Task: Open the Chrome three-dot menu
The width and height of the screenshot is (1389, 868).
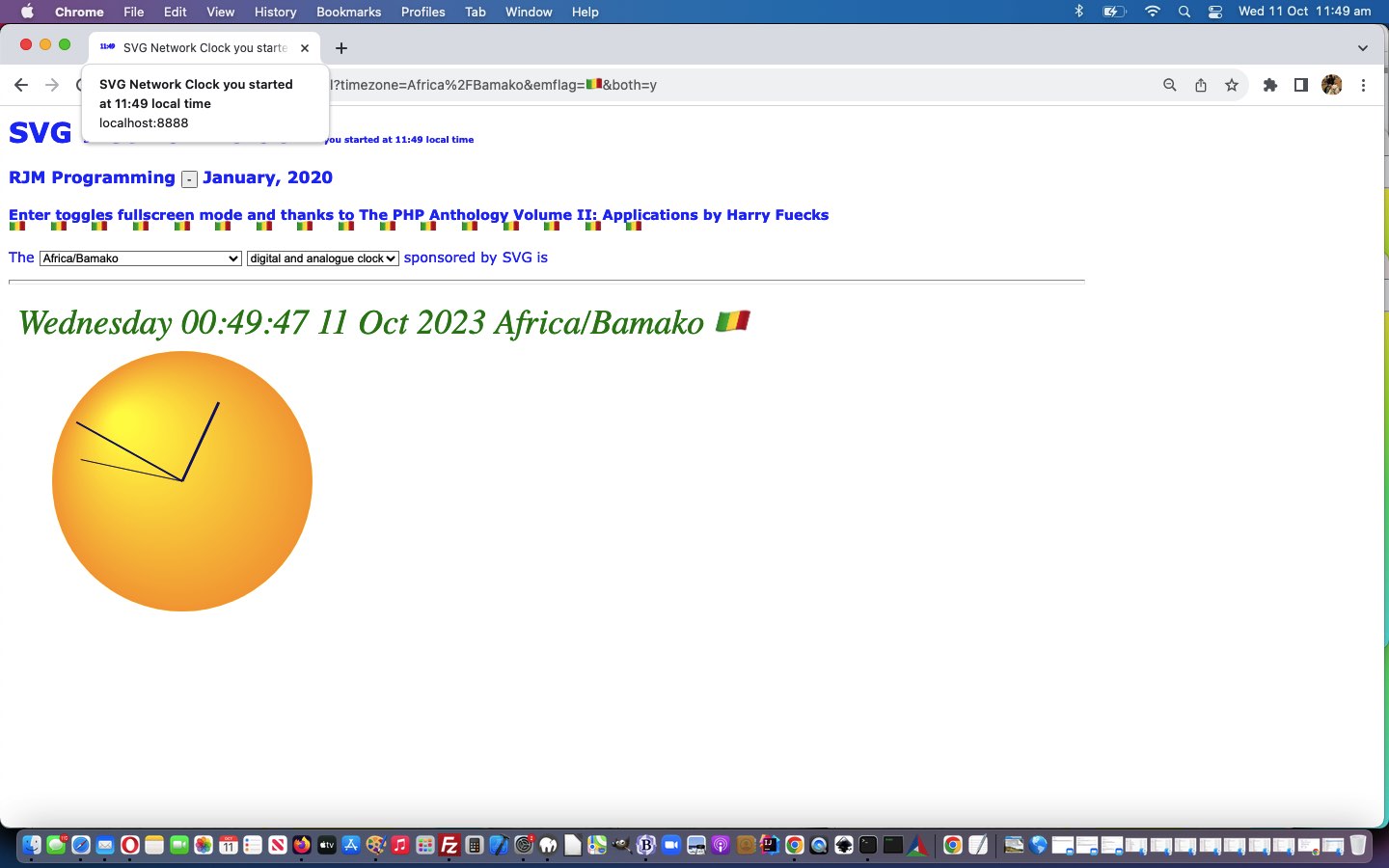Action: [1363, 85]
